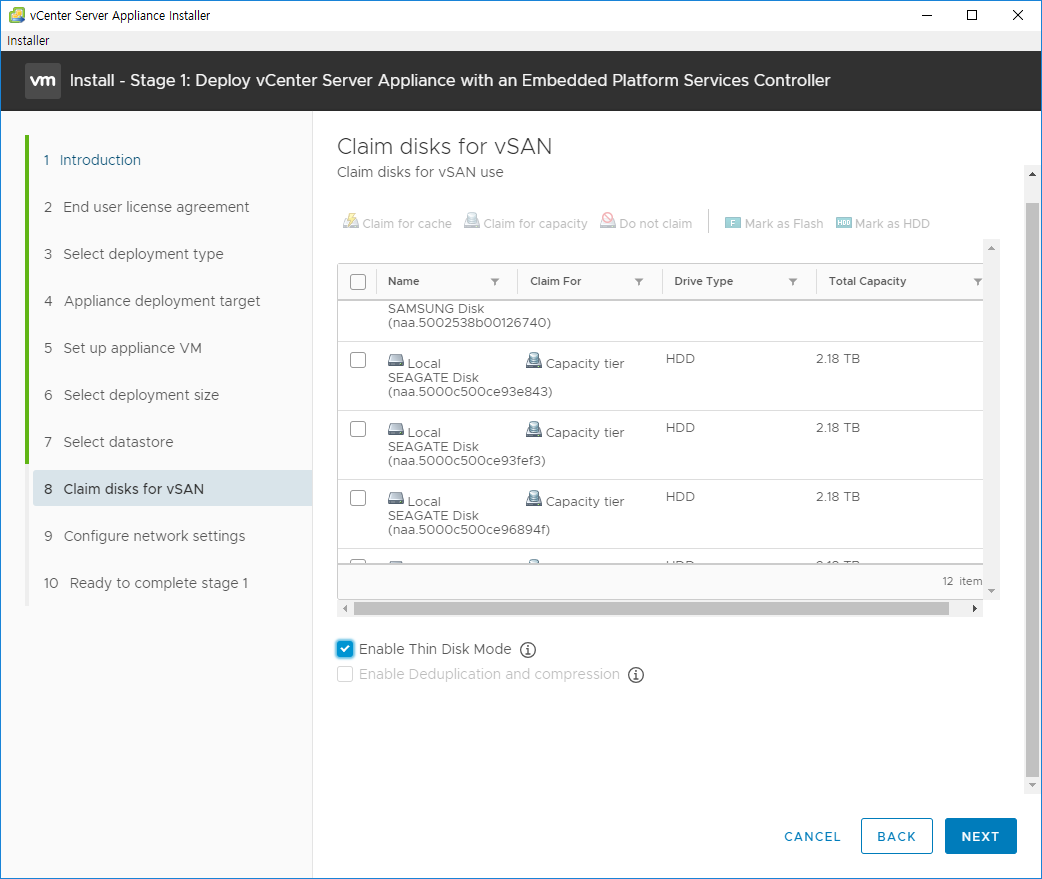Click HDD drive type in ce96894f row
Screen dimensions: 1042x879
[x=680, y=497]
